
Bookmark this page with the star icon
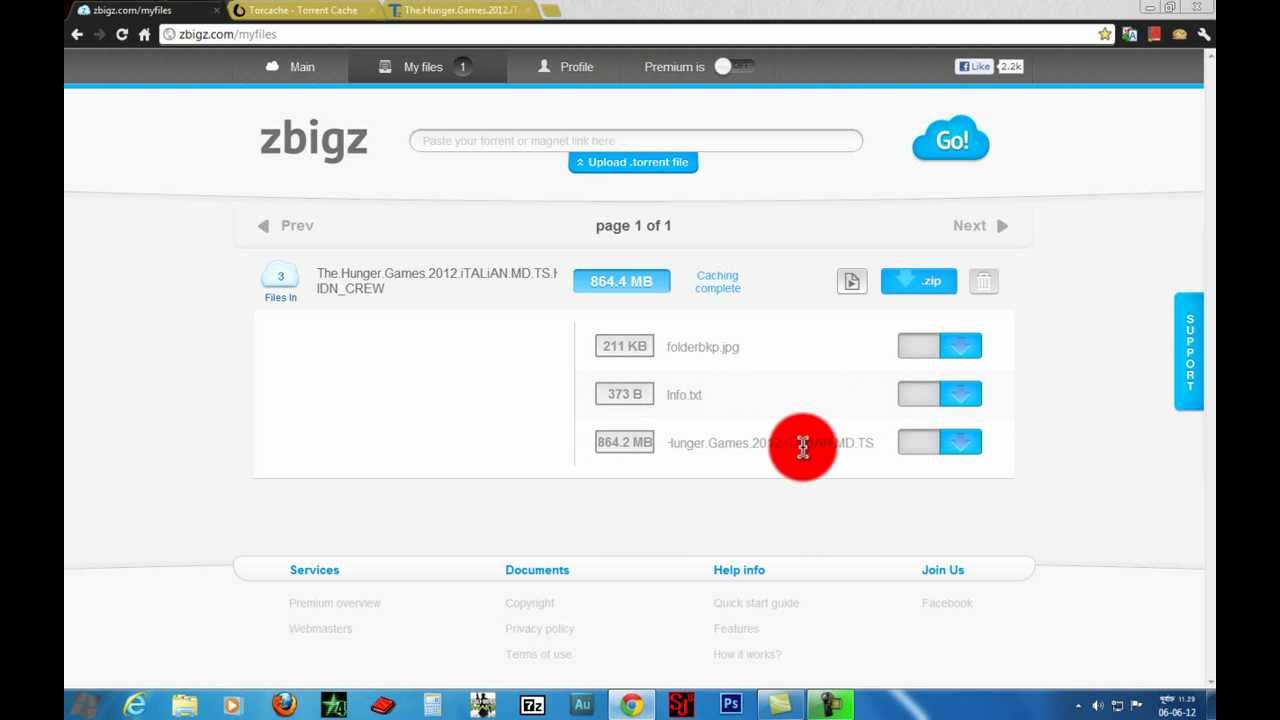[x=1104, y=34]
